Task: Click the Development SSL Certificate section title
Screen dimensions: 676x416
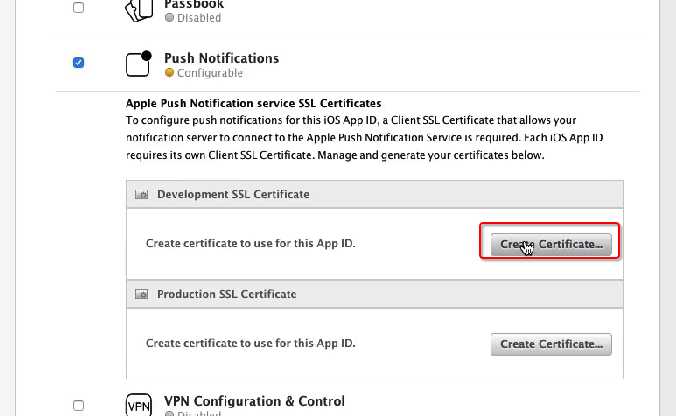Action: coord(233,194)
